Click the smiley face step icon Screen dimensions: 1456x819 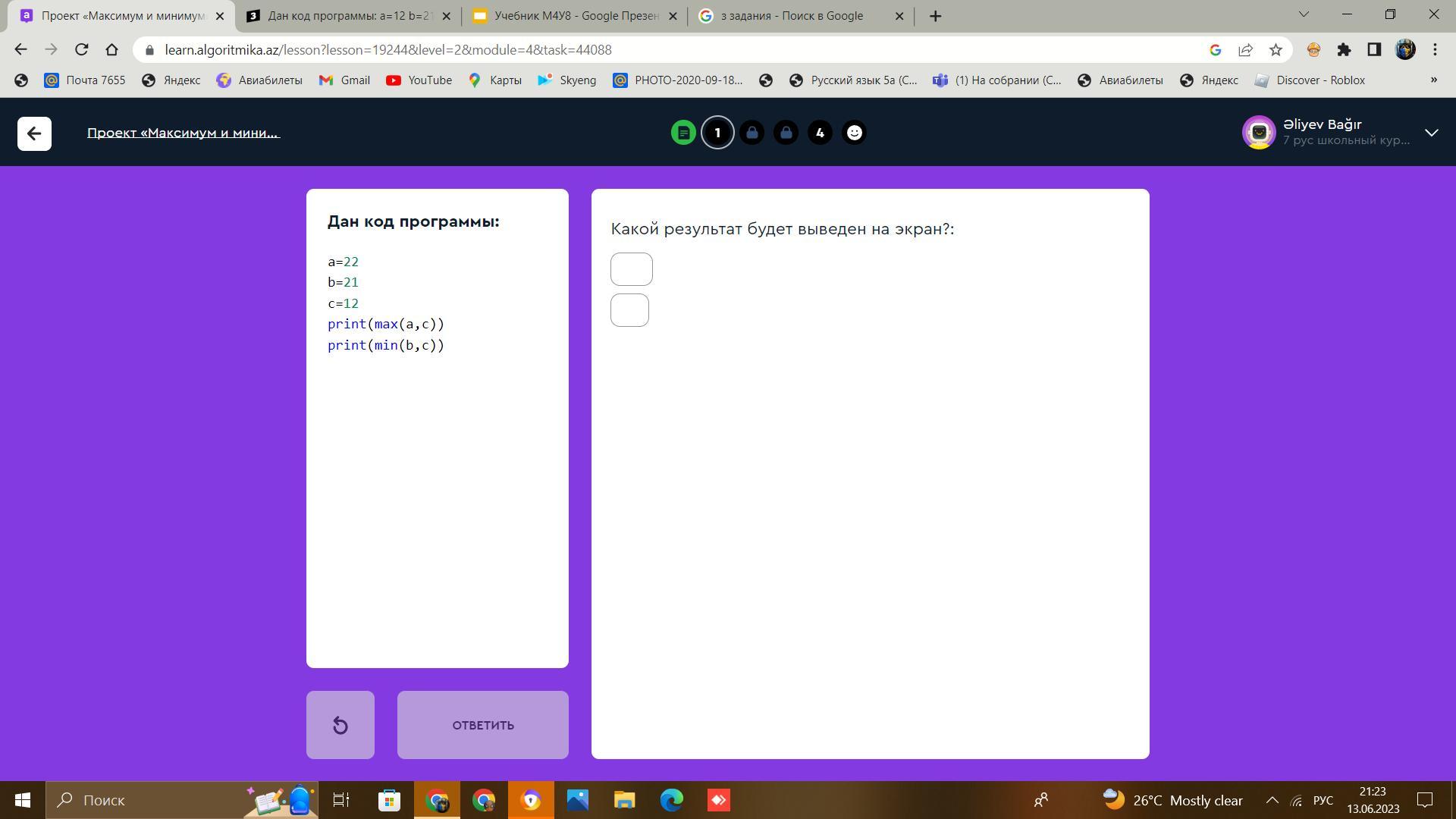(x=854, y=133)
